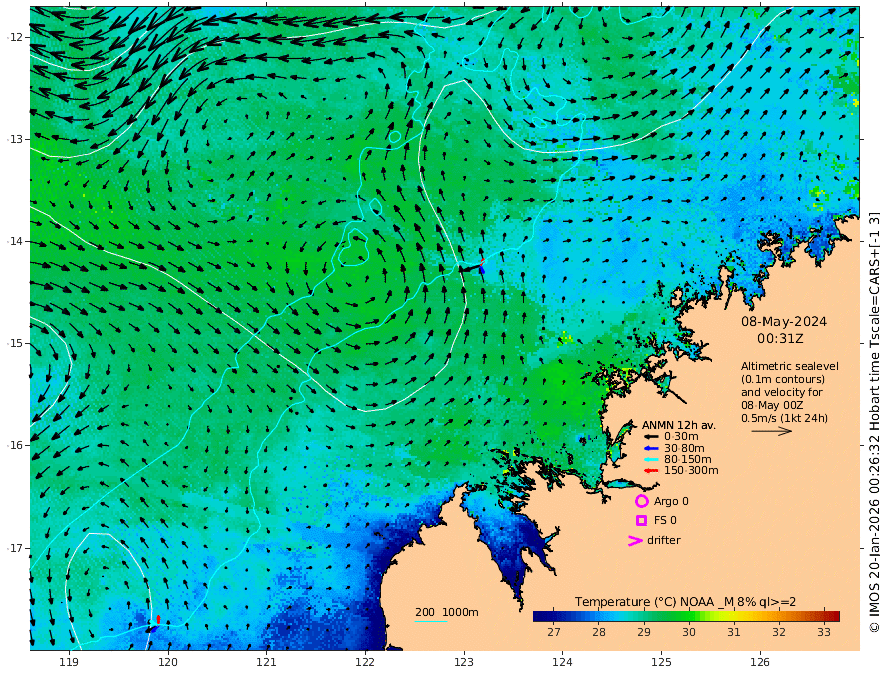The height and width of the screenshot is (680, 880).
Task: Click the '00:31Z' time label
Action: pyautogui.click(x=780, y=339)
